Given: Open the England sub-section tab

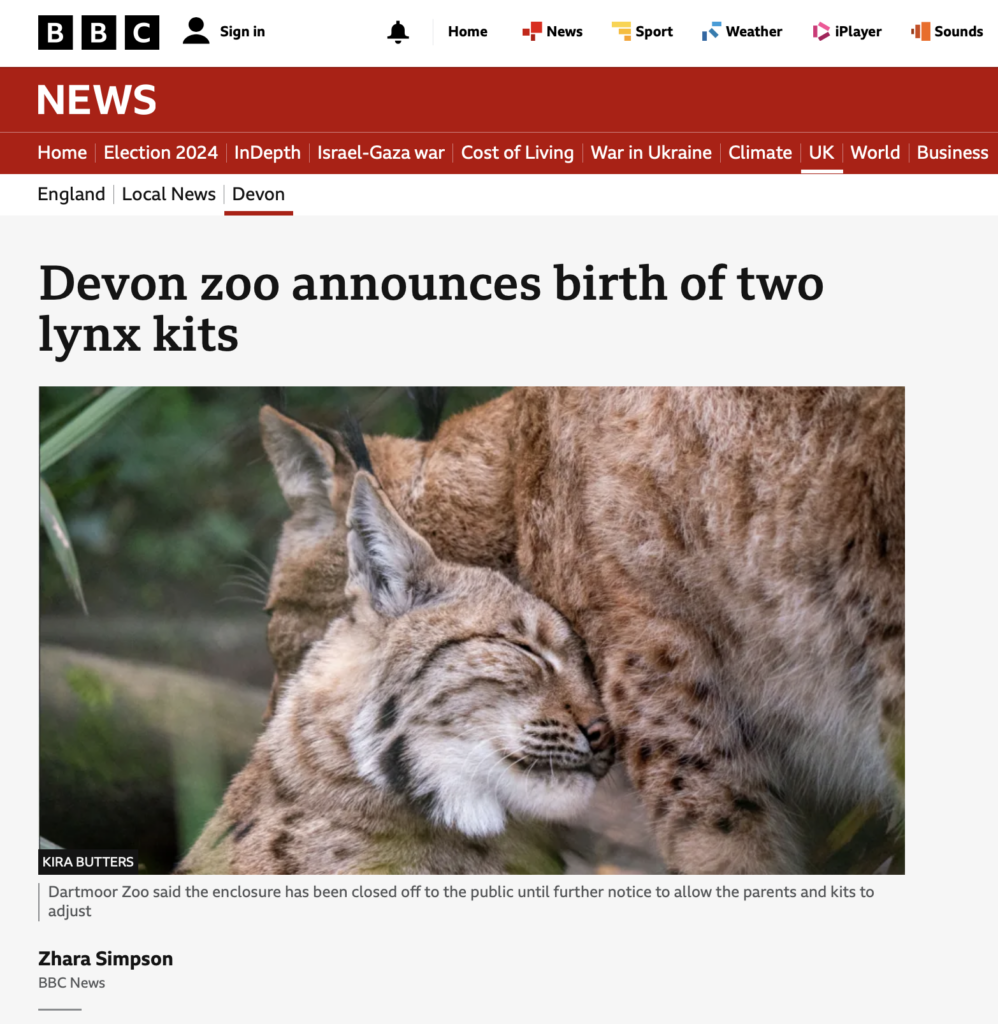Looking at the screenshot, I should tap(71, 195).
